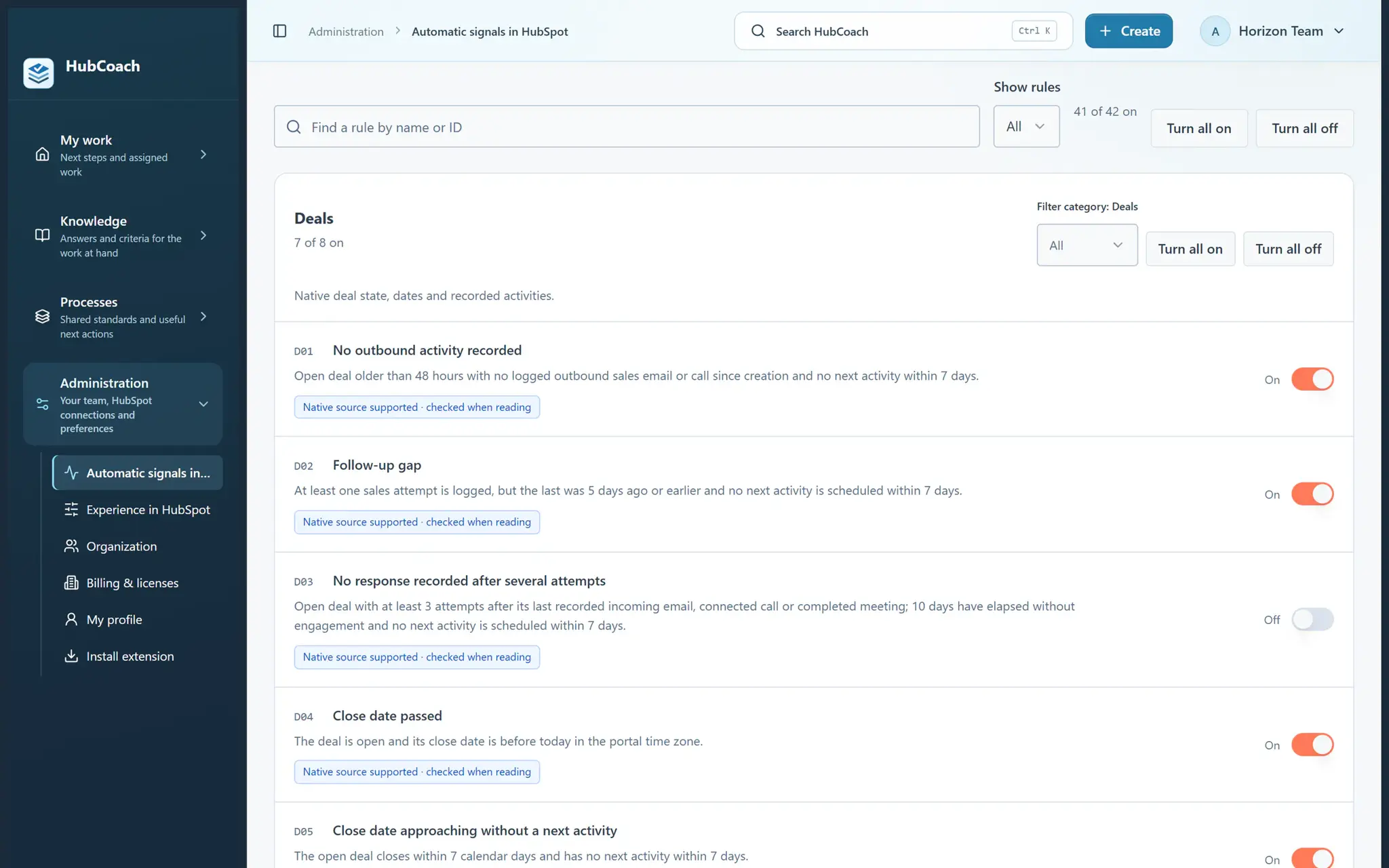The image size is (1389, 868).
Task: Click the Processes layers icon
Action: pos(42,317)
